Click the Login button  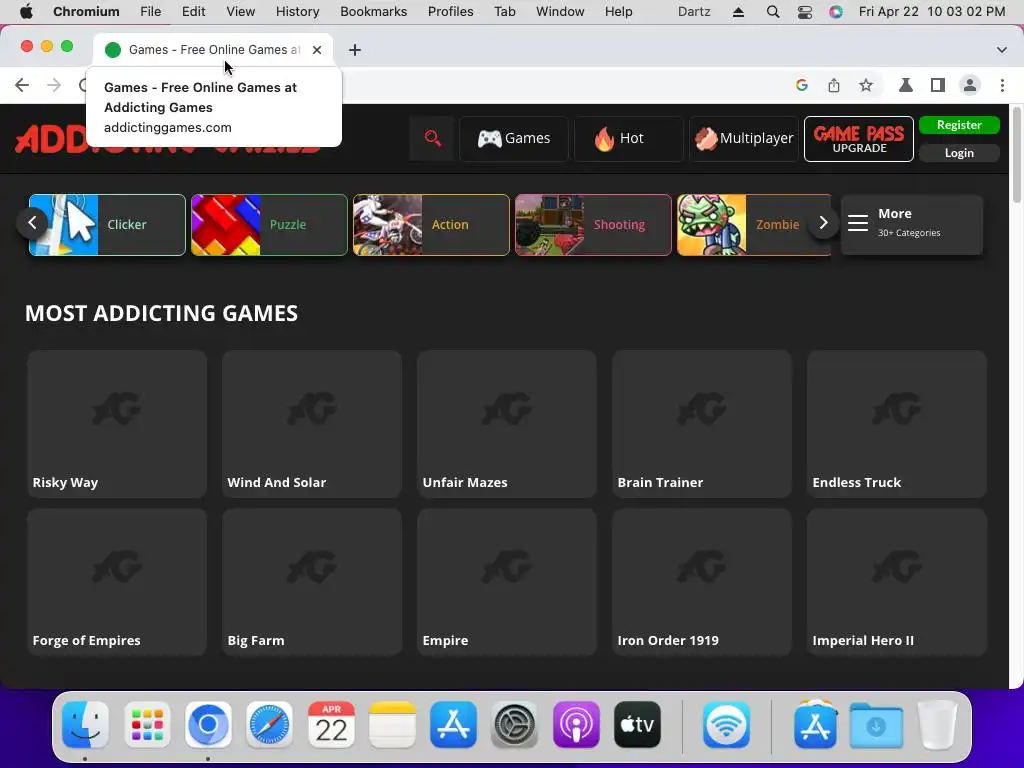[959, 153]
